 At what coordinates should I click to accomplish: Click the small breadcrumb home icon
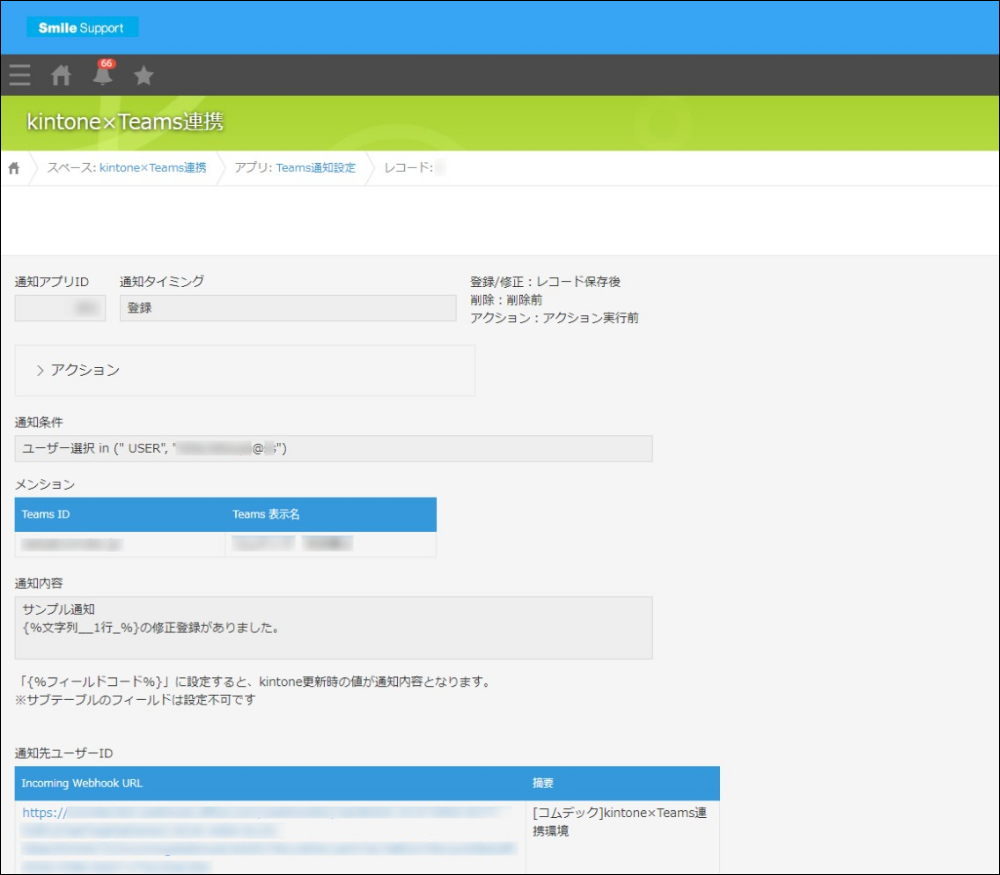pyautogui.click(x=14, y=168)
